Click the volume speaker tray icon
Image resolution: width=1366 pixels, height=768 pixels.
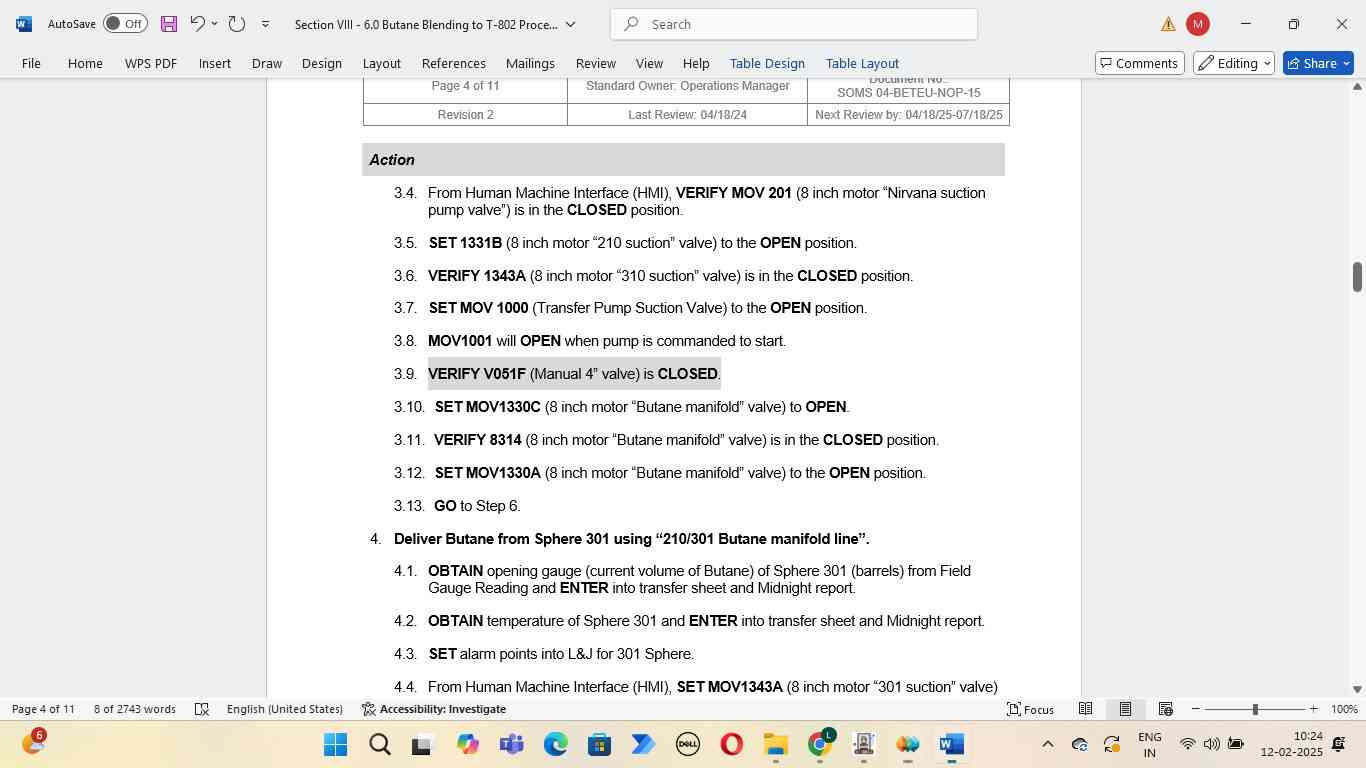tap(1211, 745)
